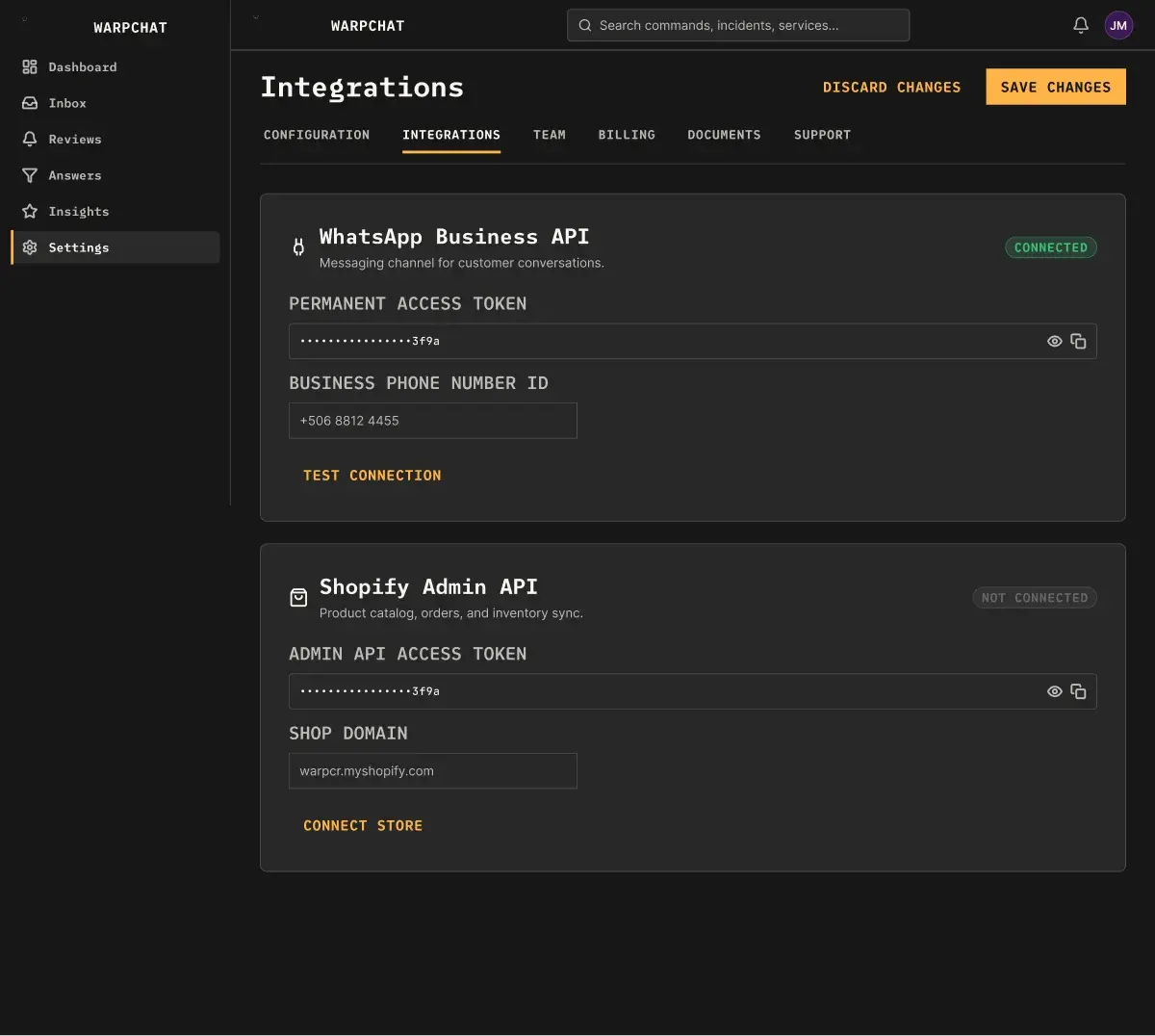Click the BUSINESS PHONE NUMBER ID label
Viewport: 1155px width, 1036px height.
[419, 383]
